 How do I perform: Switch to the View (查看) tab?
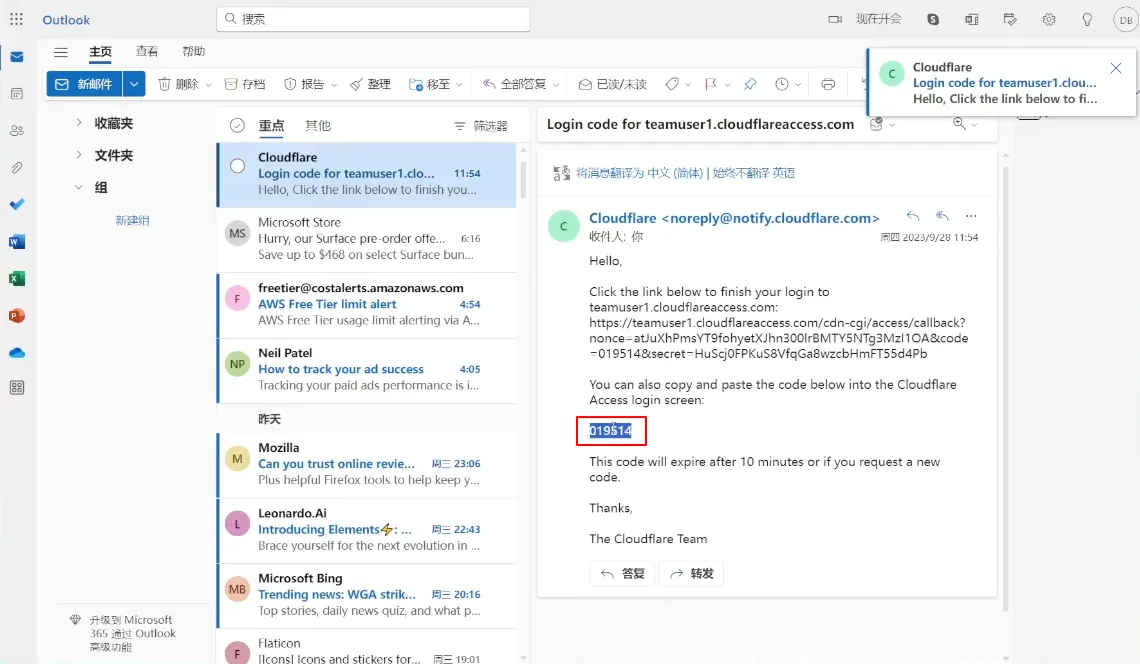(147, 51)
